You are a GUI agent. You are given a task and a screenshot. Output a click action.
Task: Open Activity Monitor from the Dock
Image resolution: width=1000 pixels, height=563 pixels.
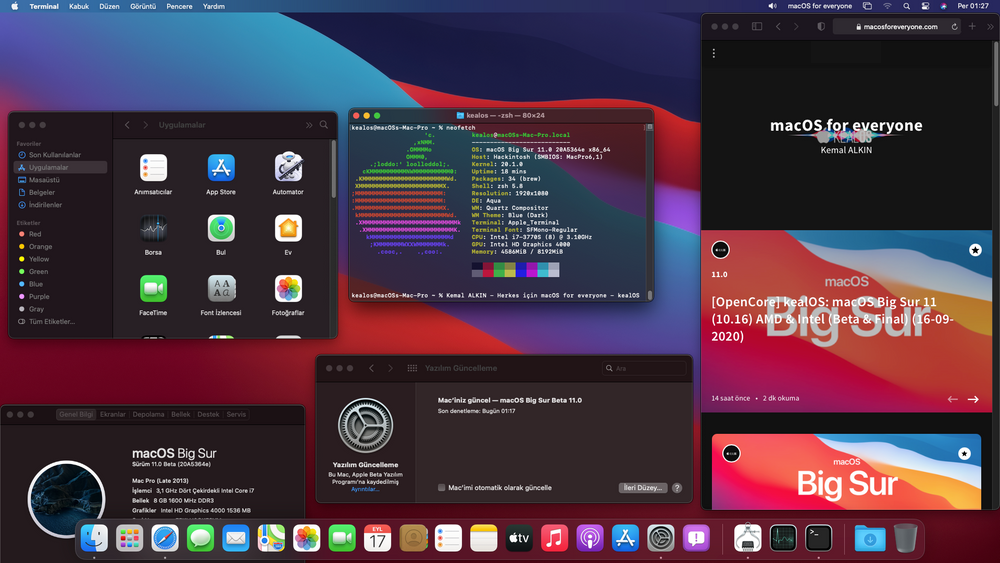783,539
